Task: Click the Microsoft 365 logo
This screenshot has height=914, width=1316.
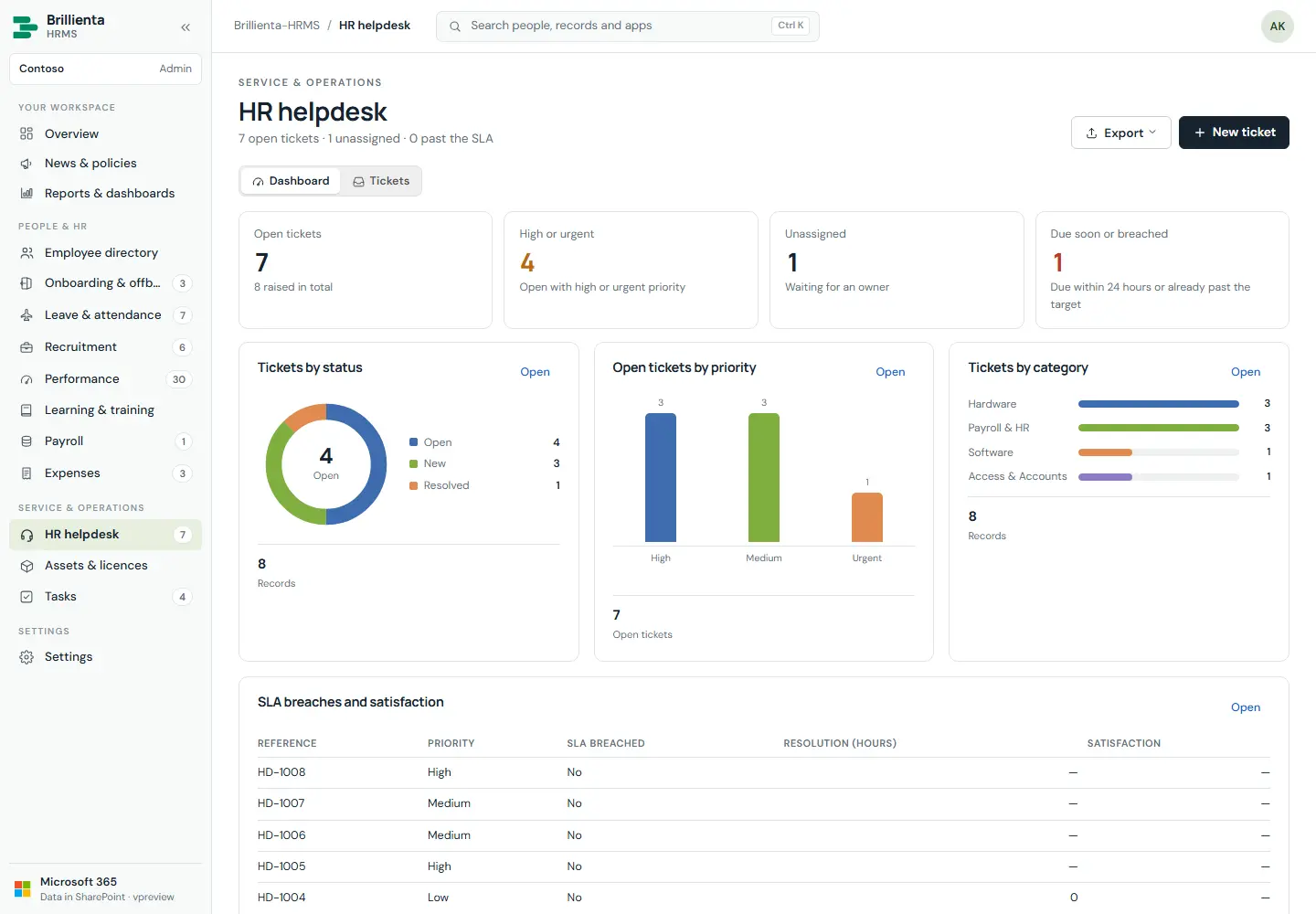Action: pos(23,889)
